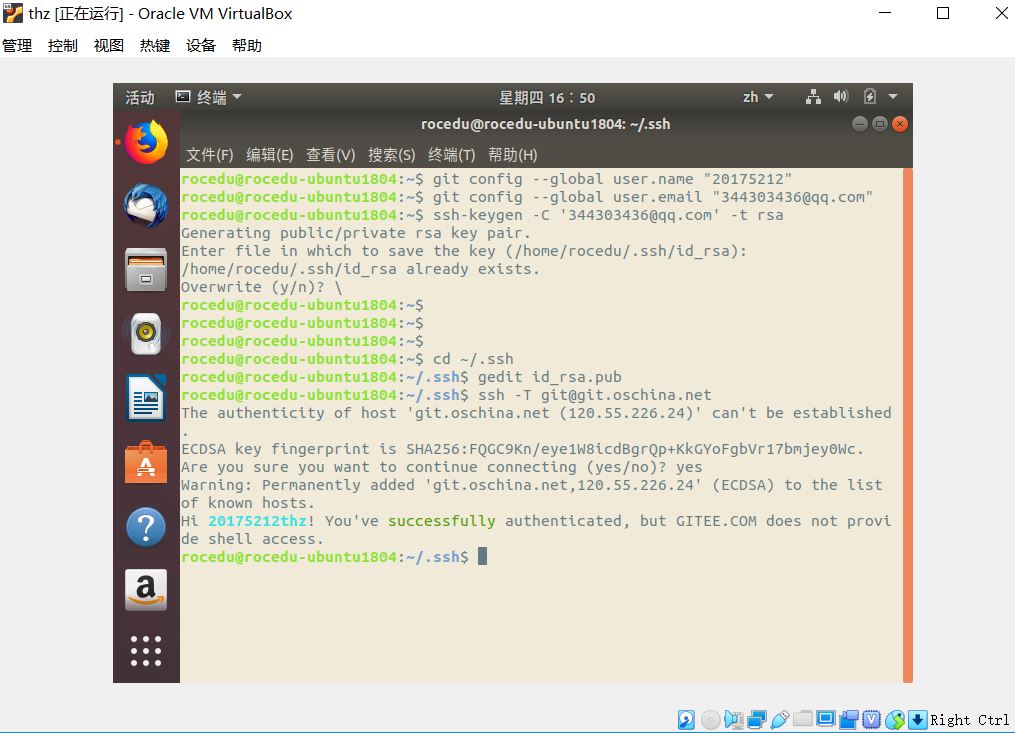Click the Right Ctrl host key label

(x=970, y=720)
